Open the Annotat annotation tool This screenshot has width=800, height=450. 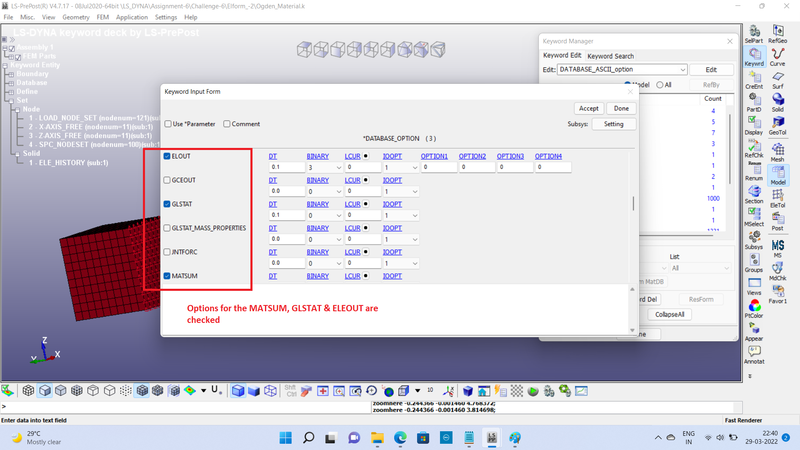point(754,355)
